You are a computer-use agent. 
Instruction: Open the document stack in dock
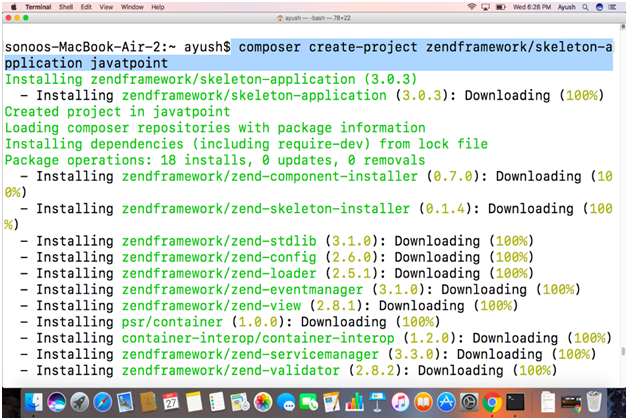(547, 402)
